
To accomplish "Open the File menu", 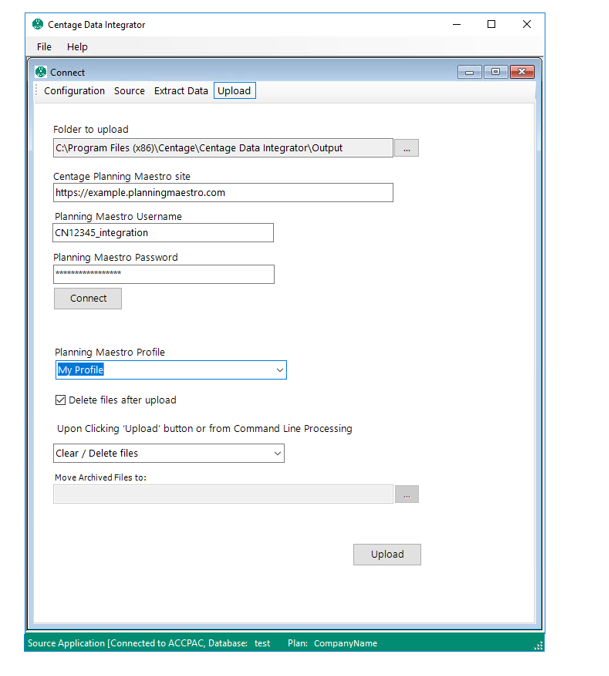I will tap(44, 47).
